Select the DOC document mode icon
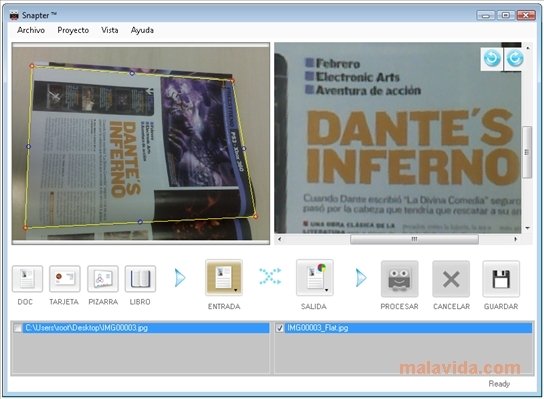 pyautogui.click(x=27, y=279)
